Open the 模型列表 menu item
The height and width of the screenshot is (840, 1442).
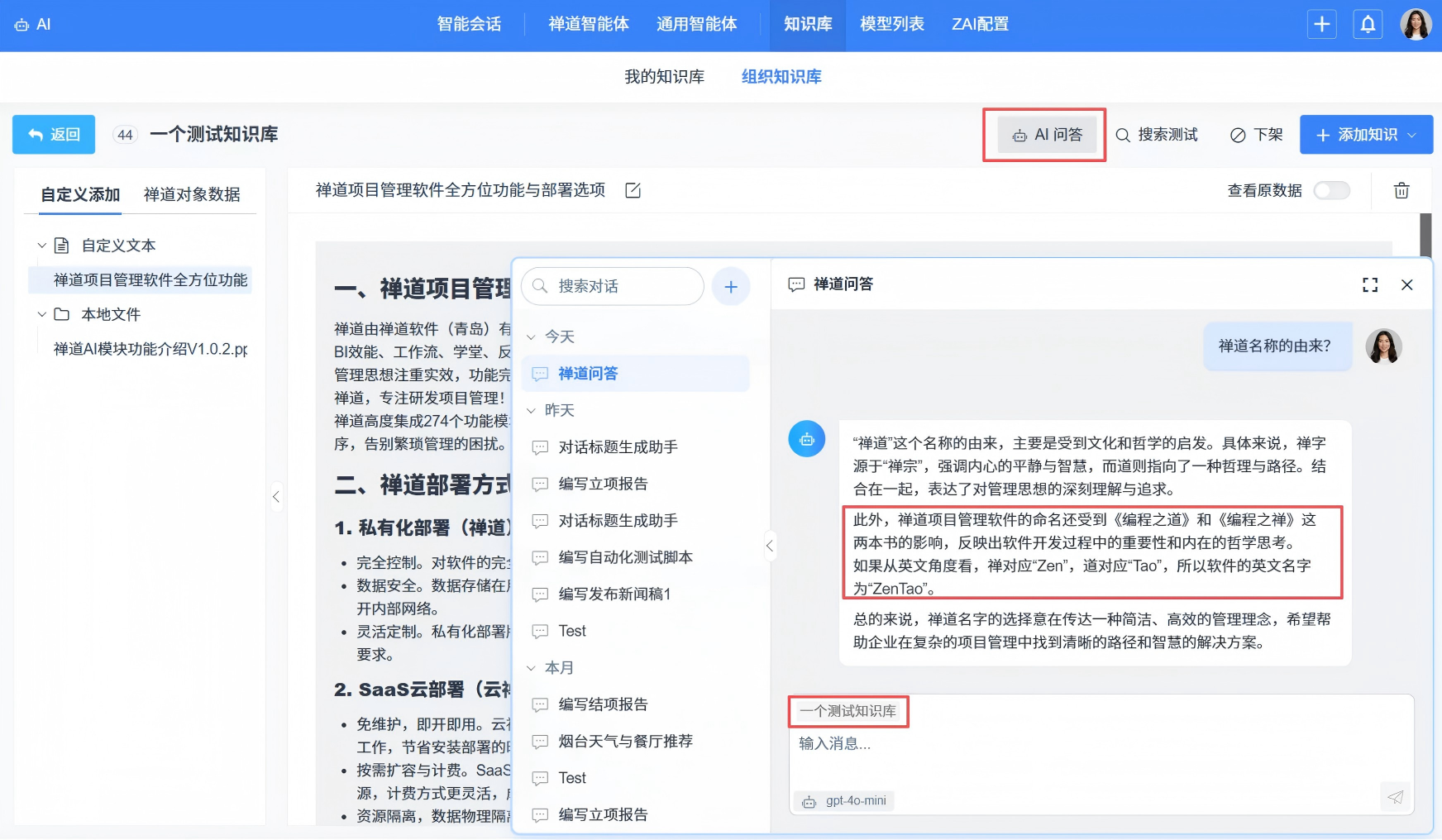pyautogui.click(x=891, y=25)
